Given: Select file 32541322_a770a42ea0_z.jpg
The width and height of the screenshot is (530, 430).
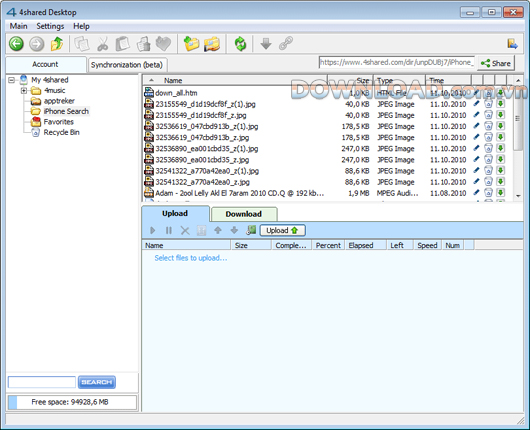Looking at the screenshot, I should click(x=202, y=182).
